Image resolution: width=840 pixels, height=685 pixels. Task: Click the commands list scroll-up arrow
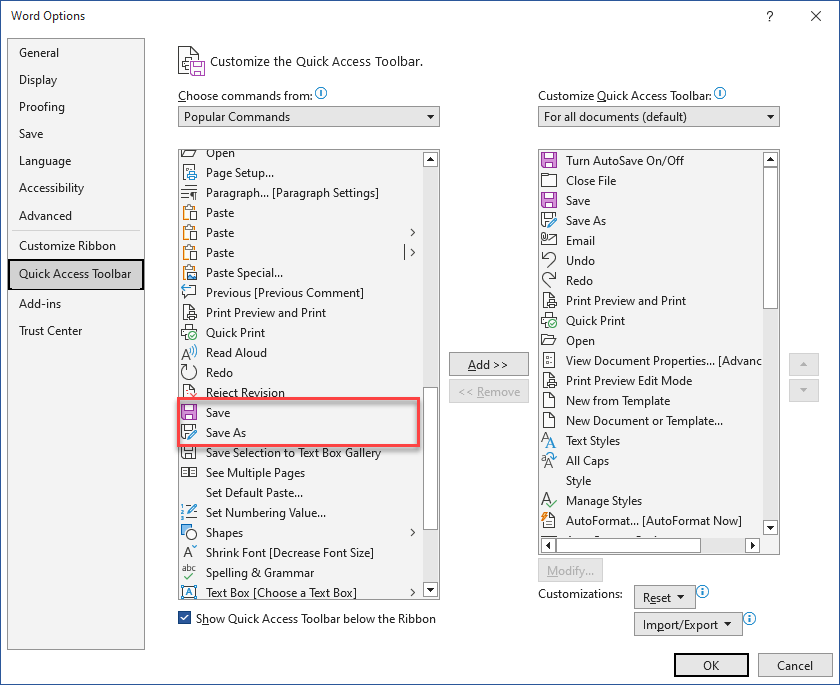tap(430, 159)
